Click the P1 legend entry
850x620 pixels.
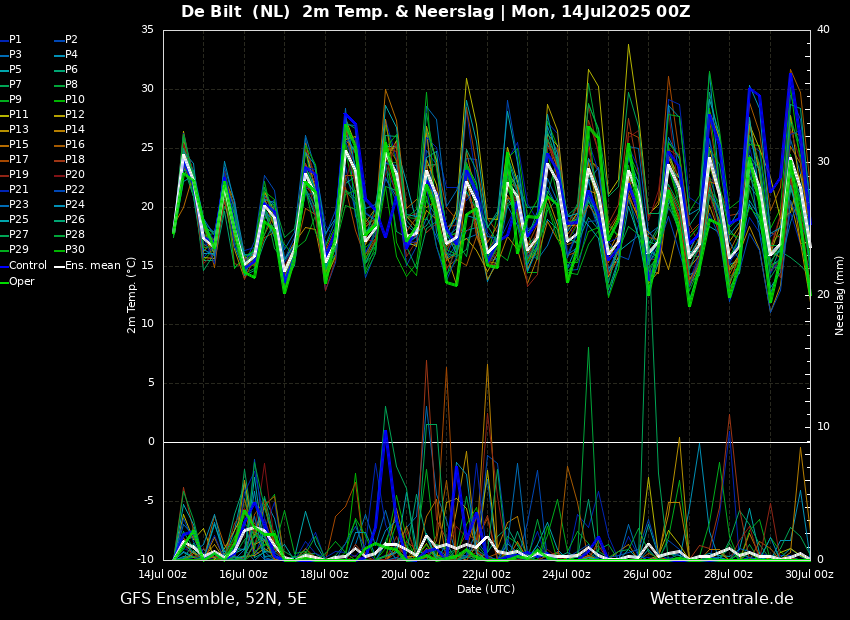coord(15,40)
